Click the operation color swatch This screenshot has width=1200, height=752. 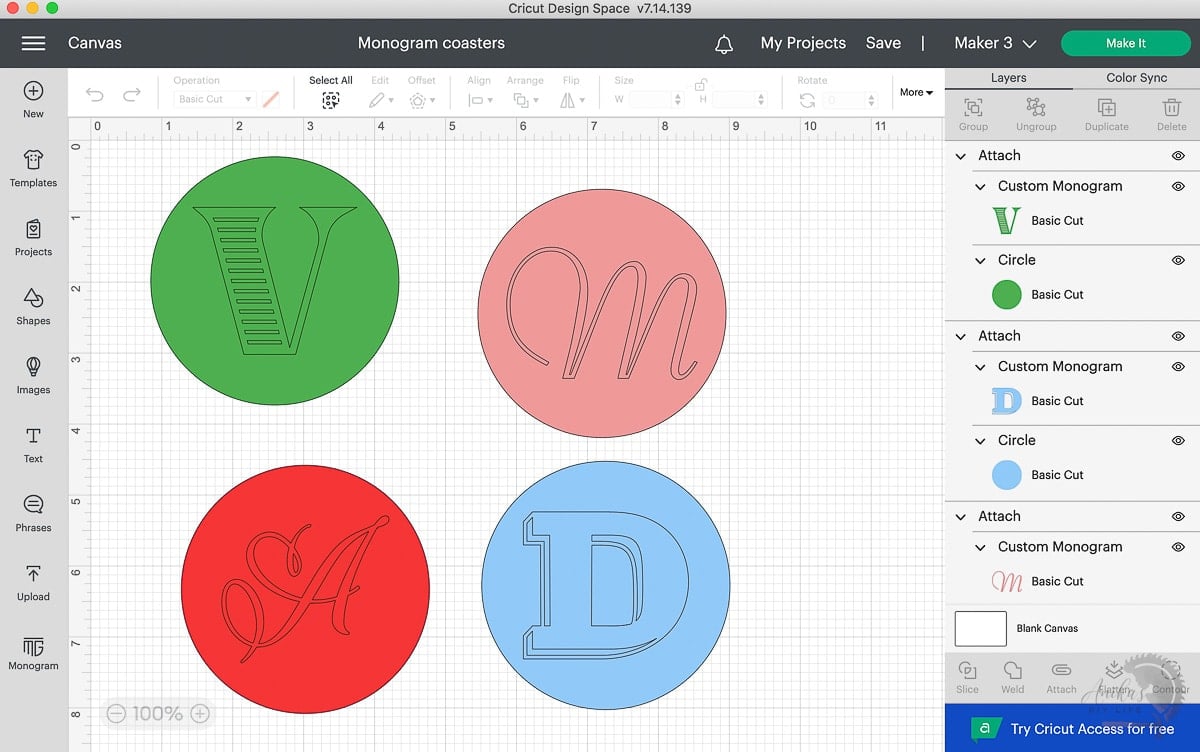click(270, 99)
